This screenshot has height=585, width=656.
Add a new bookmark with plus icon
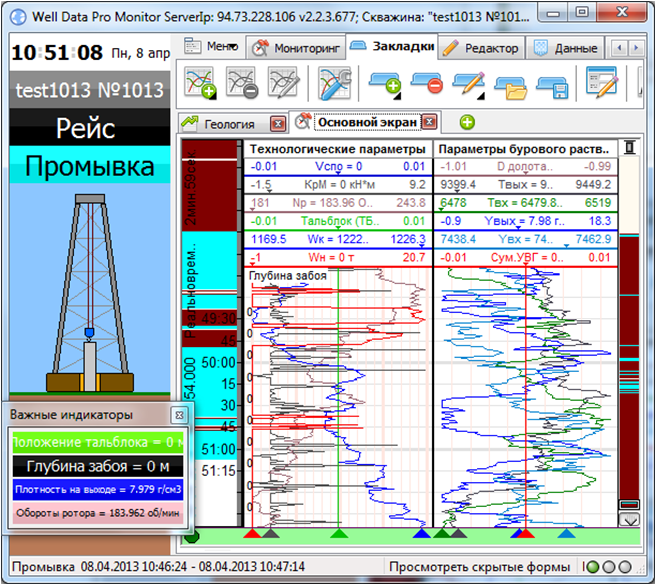[385, 84]
